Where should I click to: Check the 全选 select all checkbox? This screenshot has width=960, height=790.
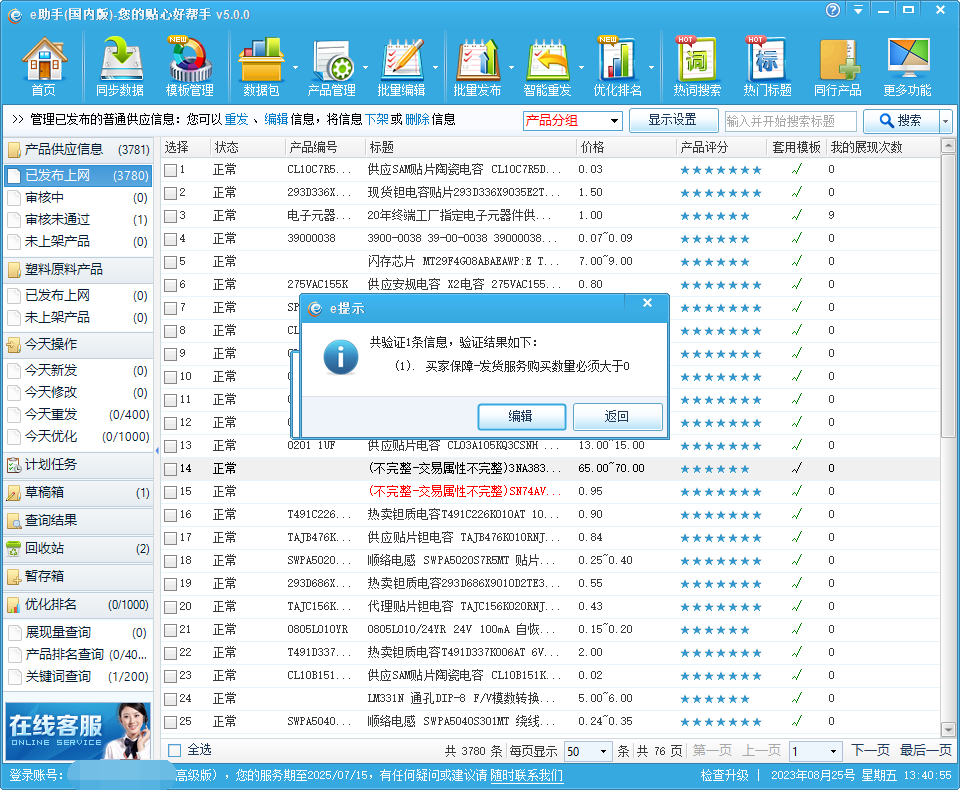[175, 750]
